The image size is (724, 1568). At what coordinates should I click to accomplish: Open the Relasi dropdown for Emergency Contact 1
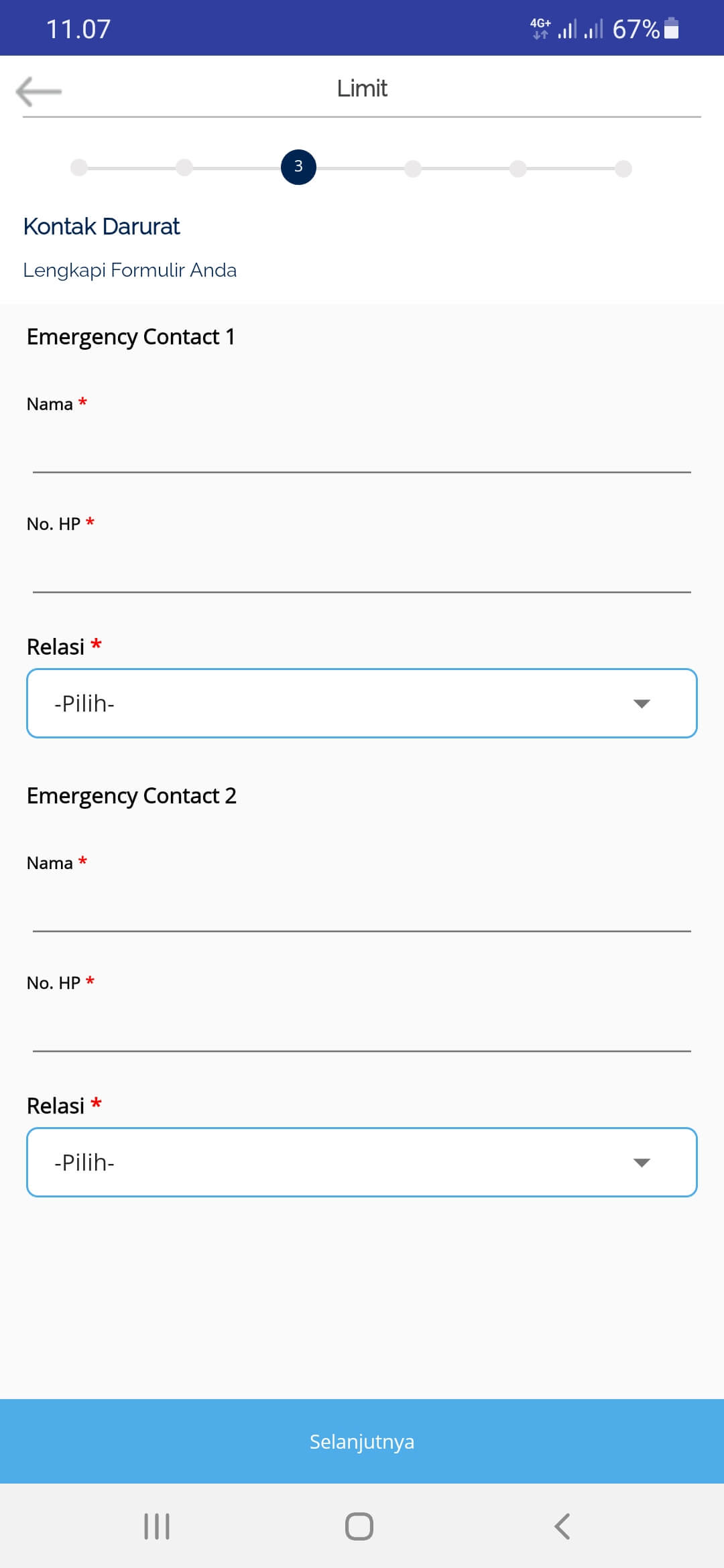pyautogui.click(x=362, y=704)
